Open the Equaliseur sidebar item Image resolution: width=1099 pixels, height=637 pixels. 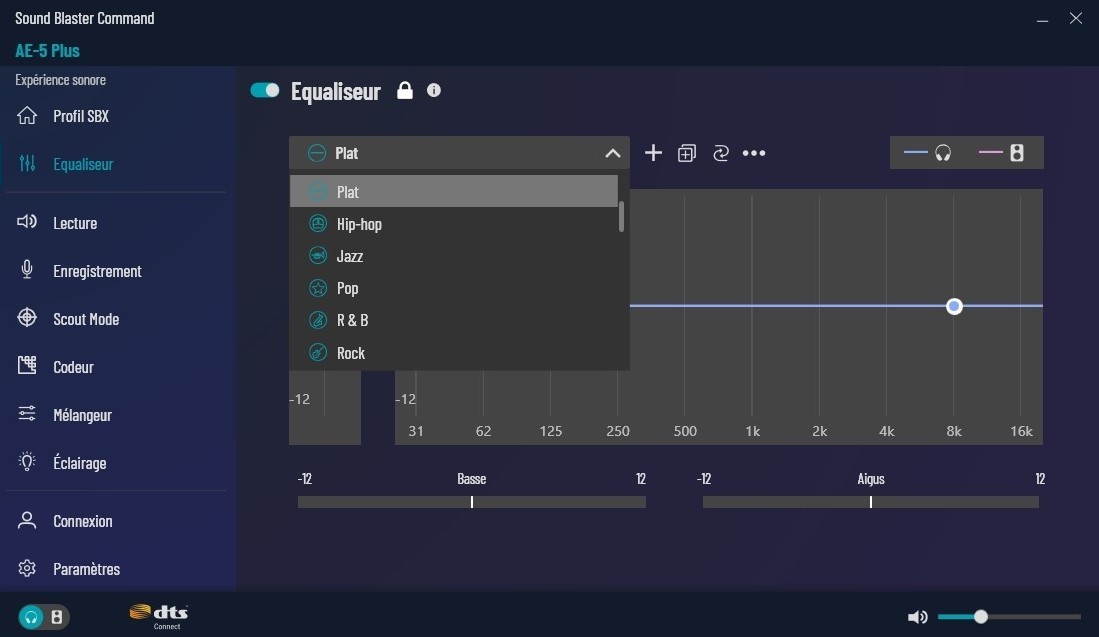pos(116,163)
